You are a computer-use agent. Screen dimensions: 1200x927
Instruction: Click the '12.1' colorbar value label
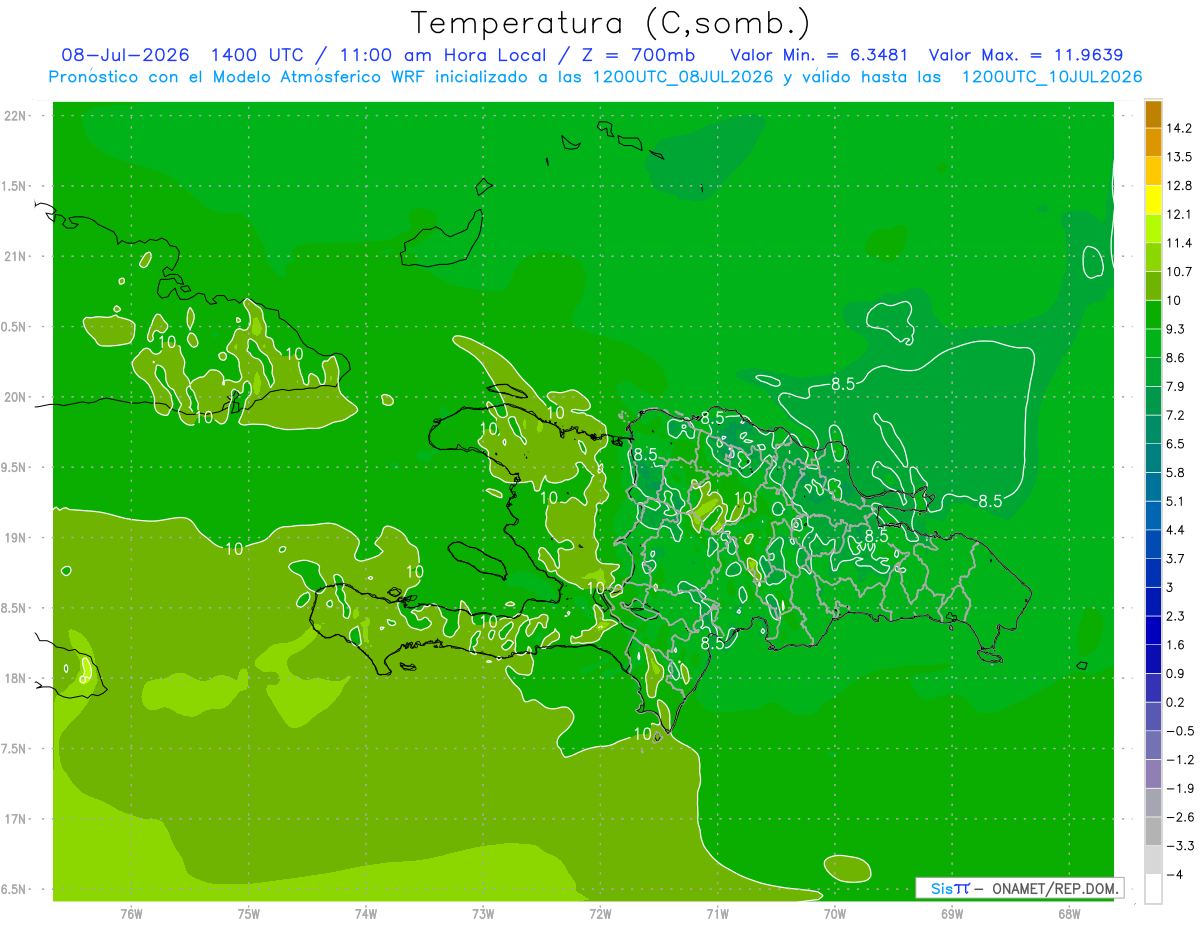(1179, 214)
